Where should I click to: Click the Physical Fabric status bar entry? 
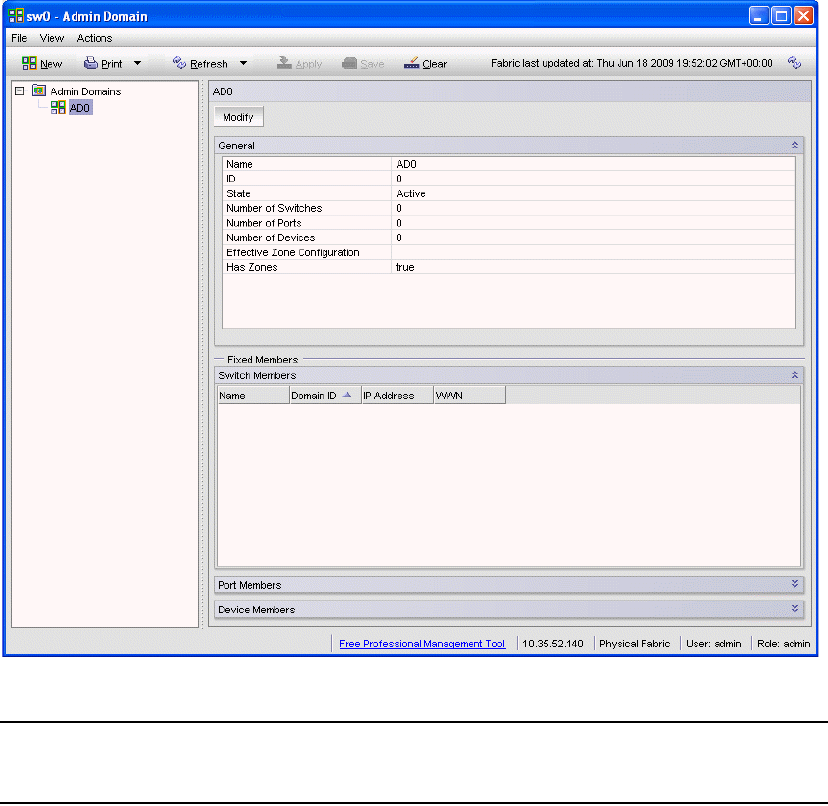634,643
